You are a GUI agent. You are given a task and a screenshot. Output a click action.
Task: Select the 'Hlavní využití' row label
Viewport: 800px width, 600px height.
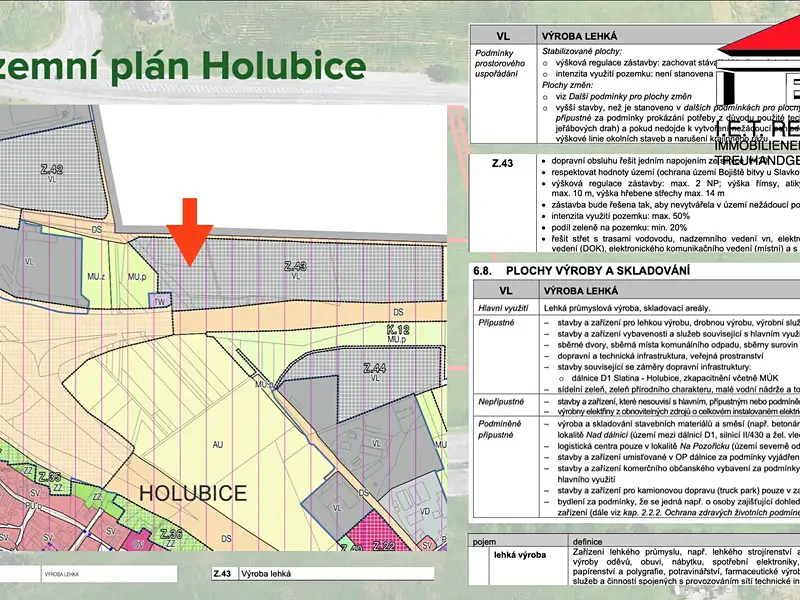pos(503,308)
